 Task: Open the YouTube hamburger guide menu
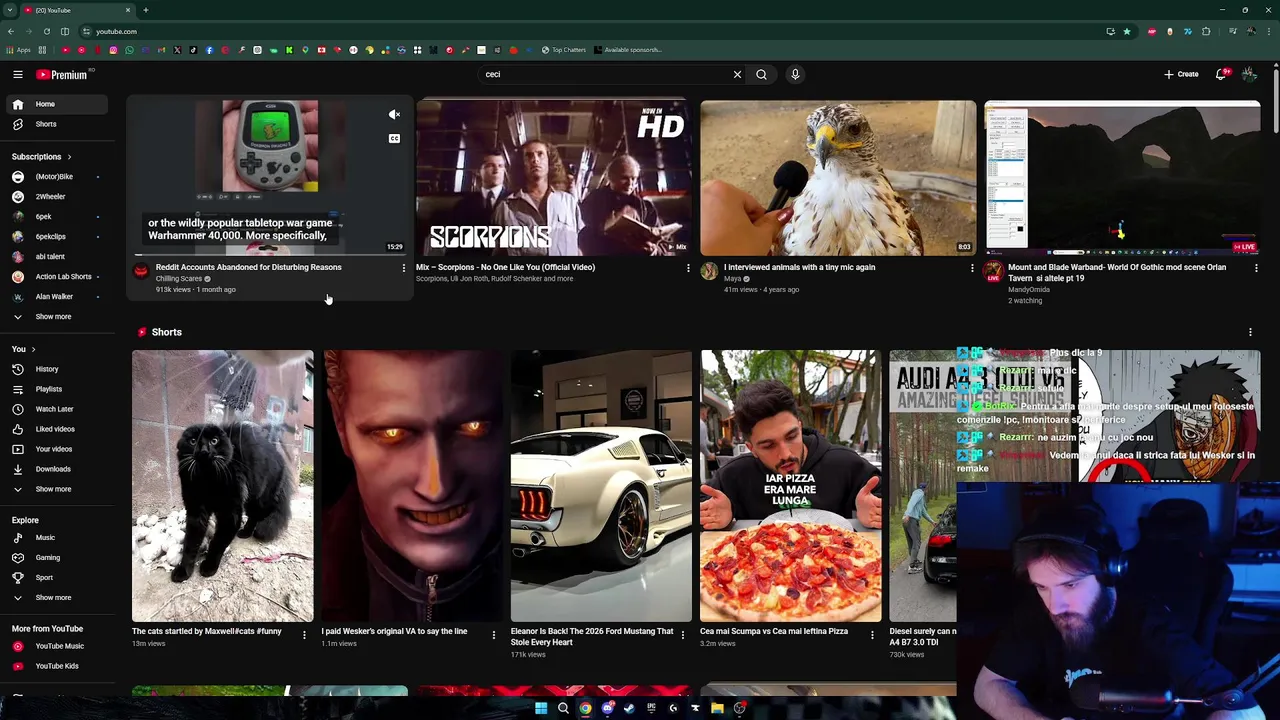coord(18,74)
